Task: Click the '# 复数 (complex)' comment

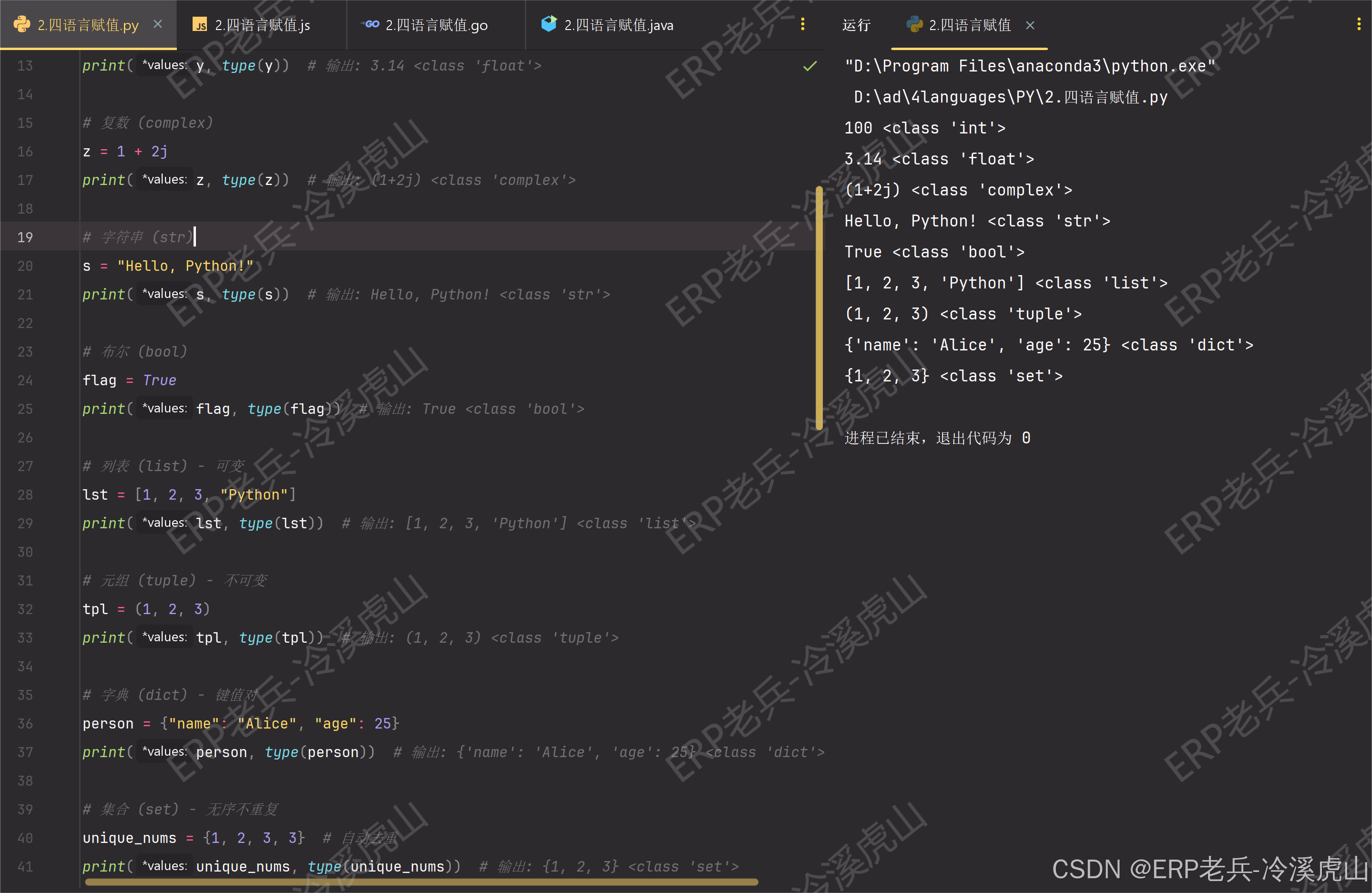Action: click(148, 123)
